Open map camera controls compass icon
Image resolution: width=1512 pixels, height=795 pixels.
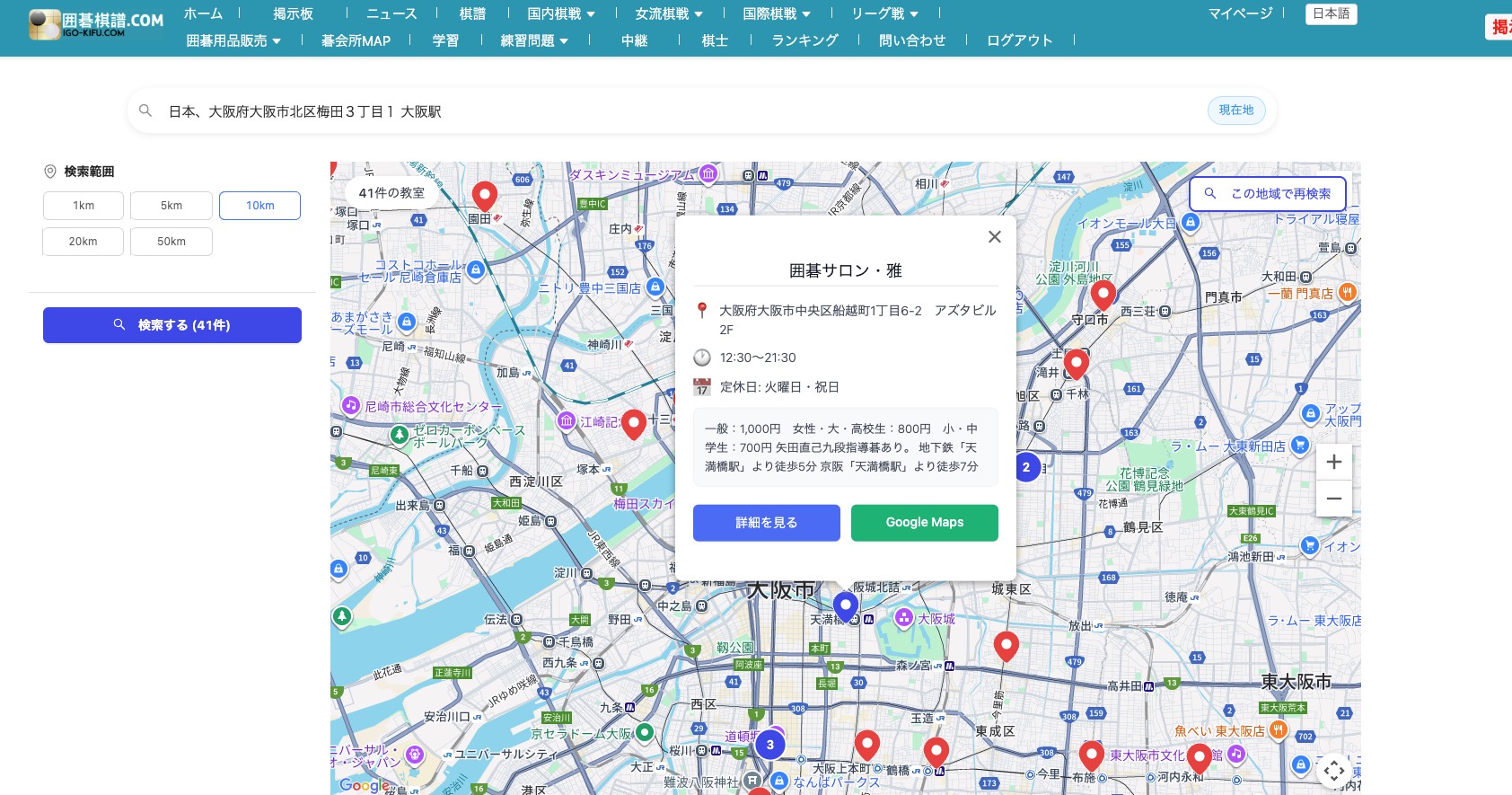(1334, 770)
